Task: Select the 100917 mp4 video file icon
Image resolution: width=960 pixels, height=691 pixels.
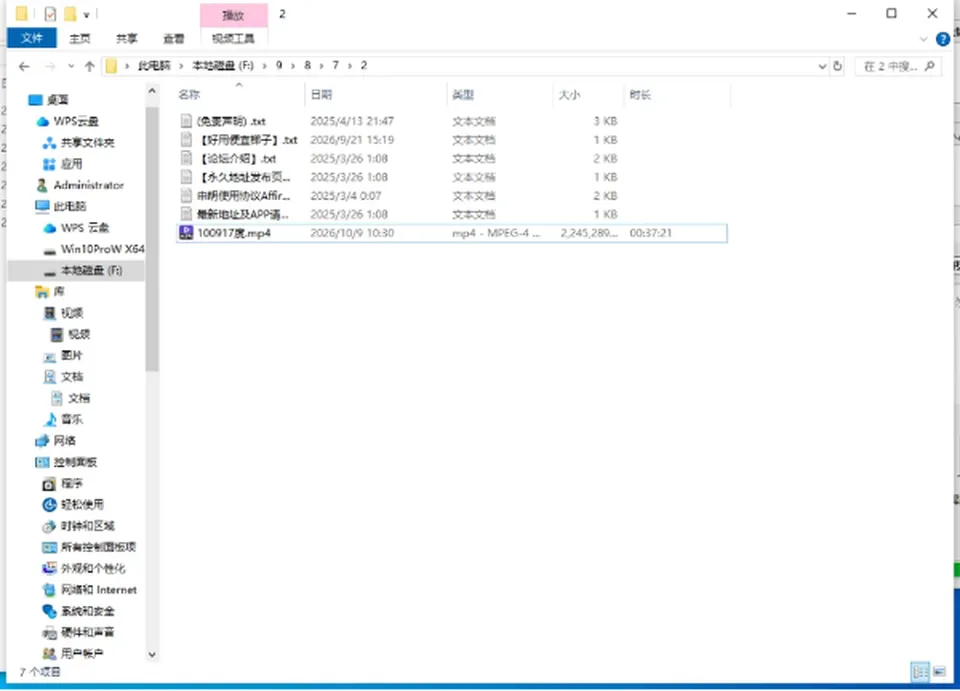Action: [x=186, y=233]
